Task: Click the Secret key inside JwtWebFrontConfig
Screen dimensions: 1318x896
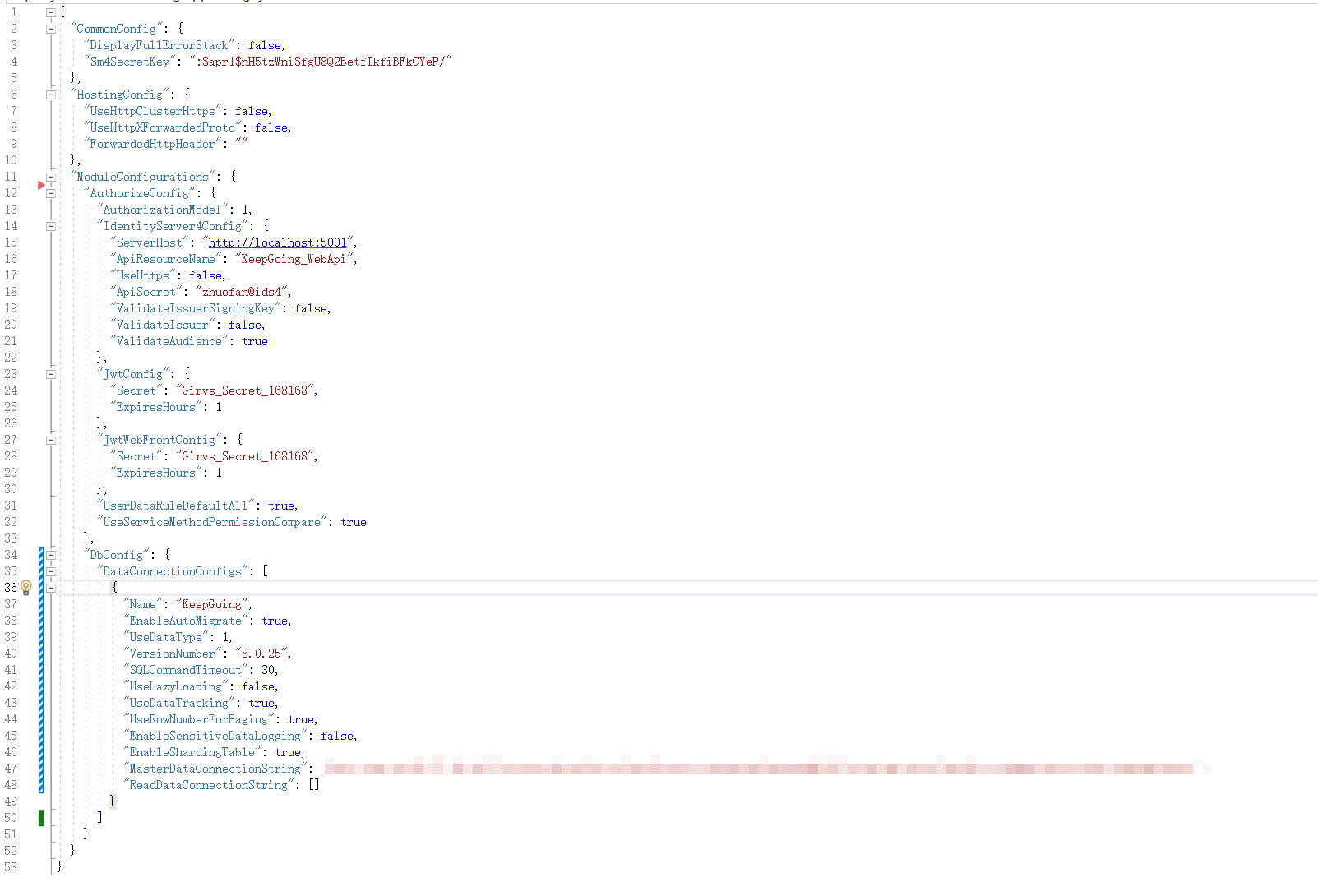Action: [136, 456]
